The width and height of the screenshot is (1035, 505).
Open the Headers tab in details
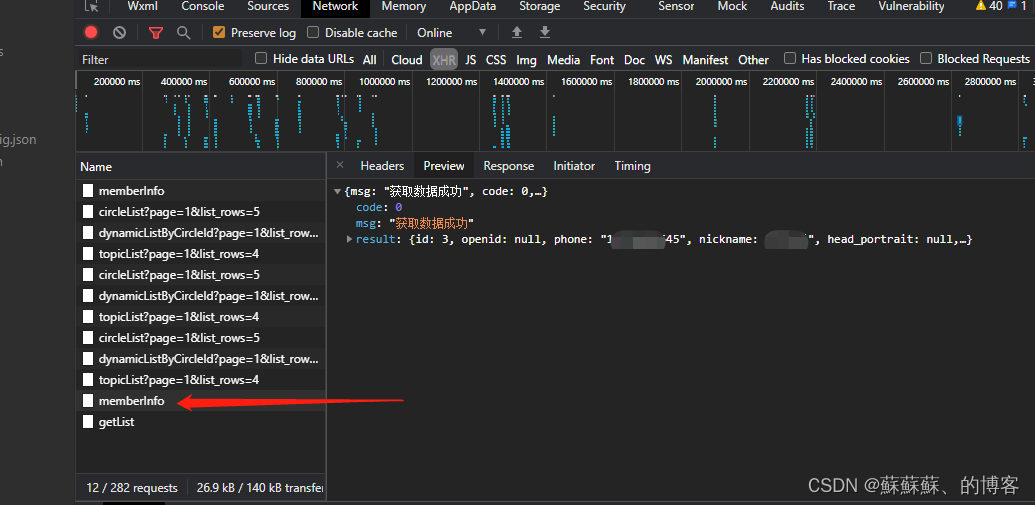coord(382,166)
